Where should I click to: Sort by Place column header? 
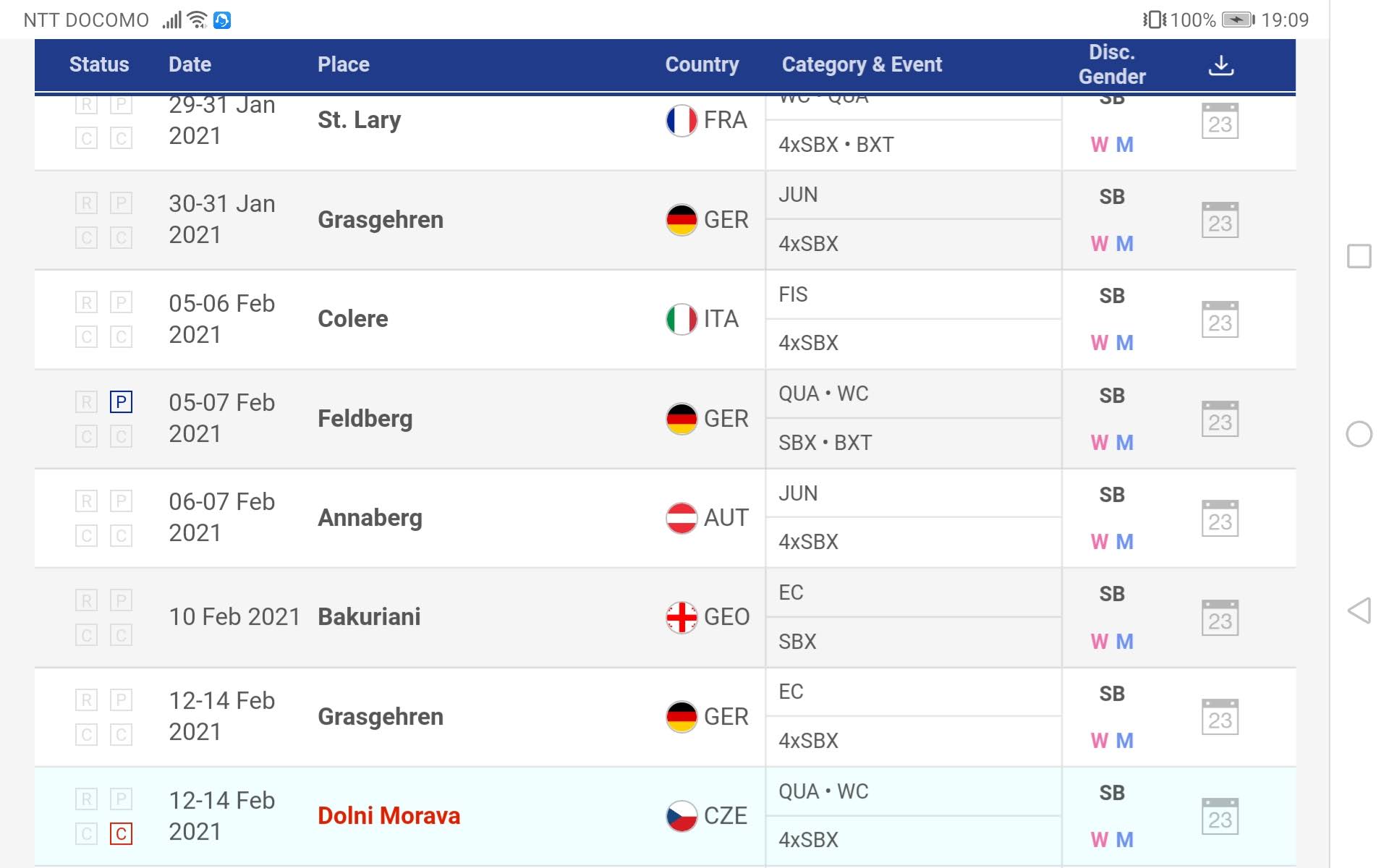coord(343,64)
